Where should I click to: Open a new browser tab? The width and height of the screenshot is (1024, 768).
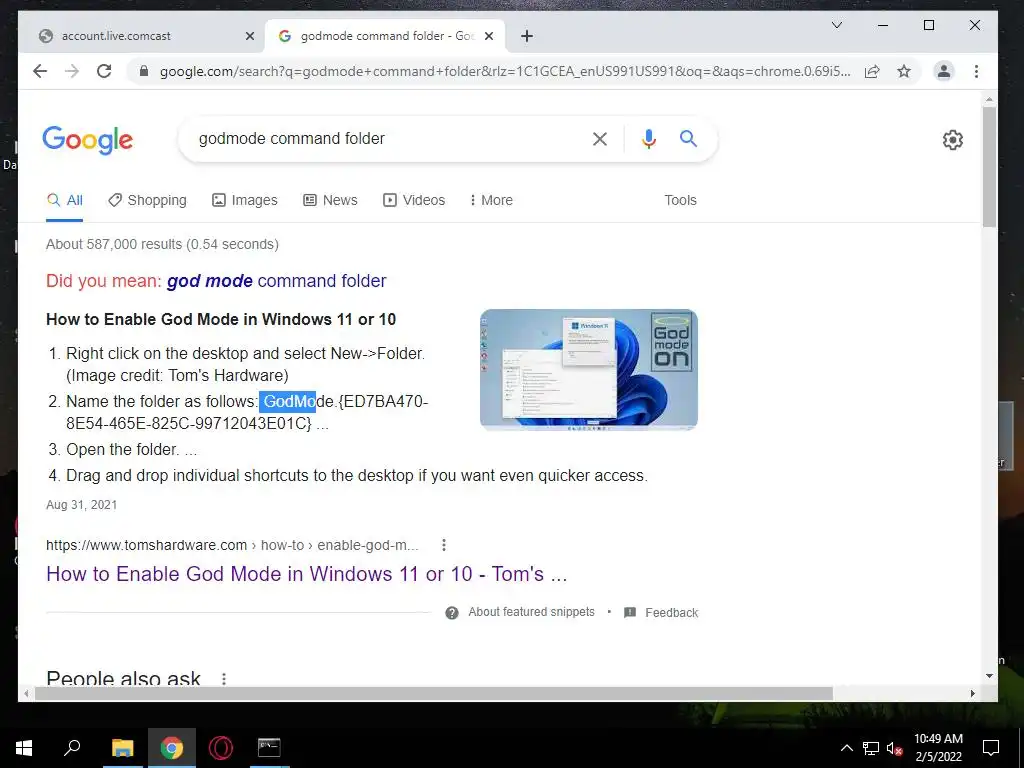coord(527,36)
